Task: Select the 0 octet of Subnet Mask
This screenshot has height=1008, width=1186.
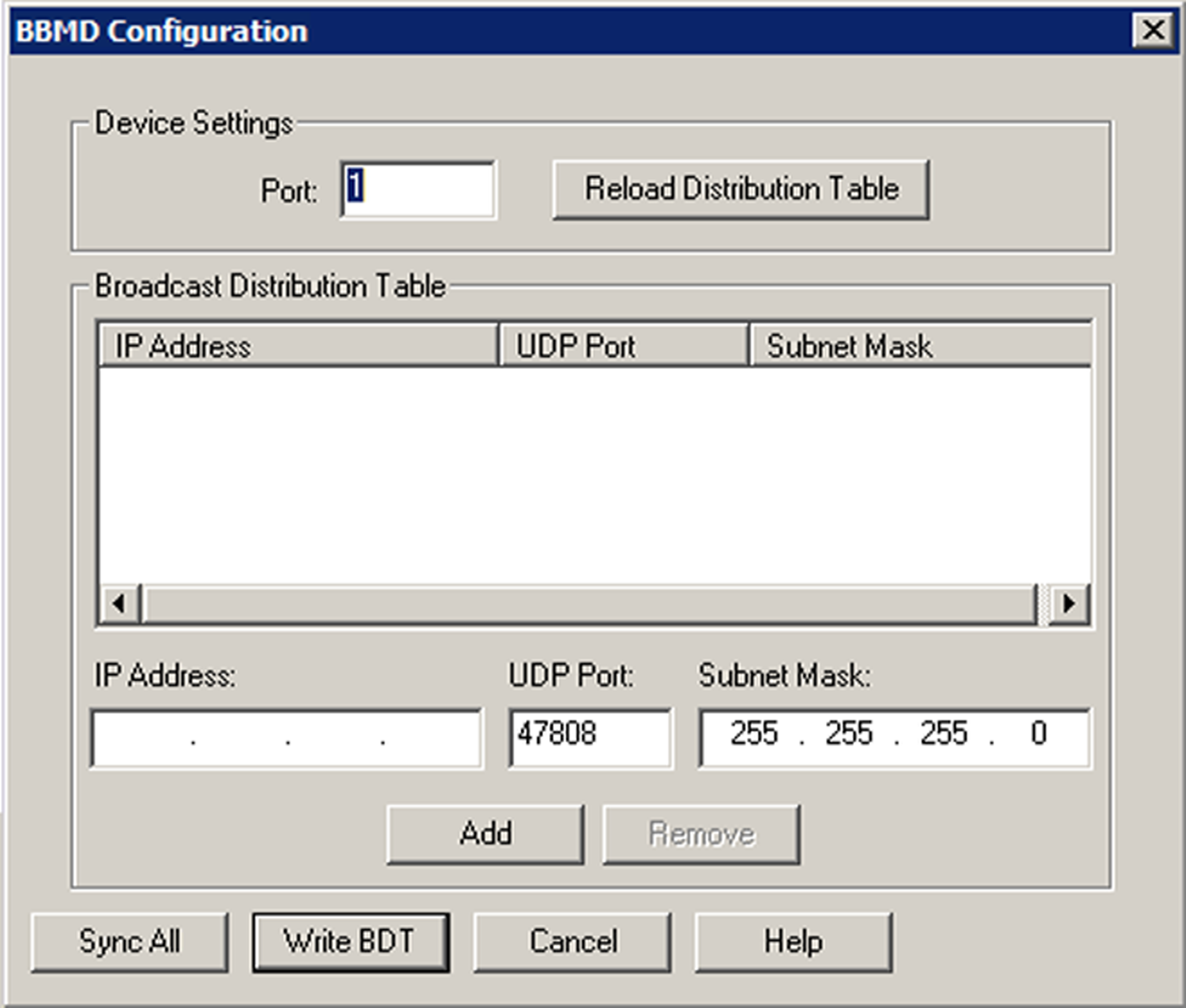Action: [1038, 734]
